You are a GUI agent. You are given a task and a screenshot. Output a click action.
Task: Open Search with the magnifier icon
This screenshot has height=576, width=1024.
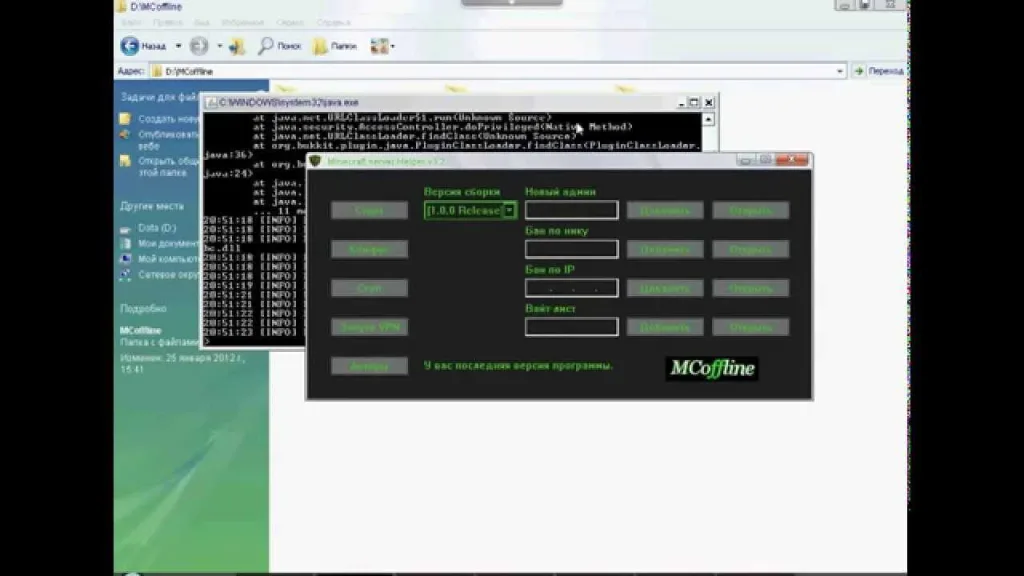(265, 46)
